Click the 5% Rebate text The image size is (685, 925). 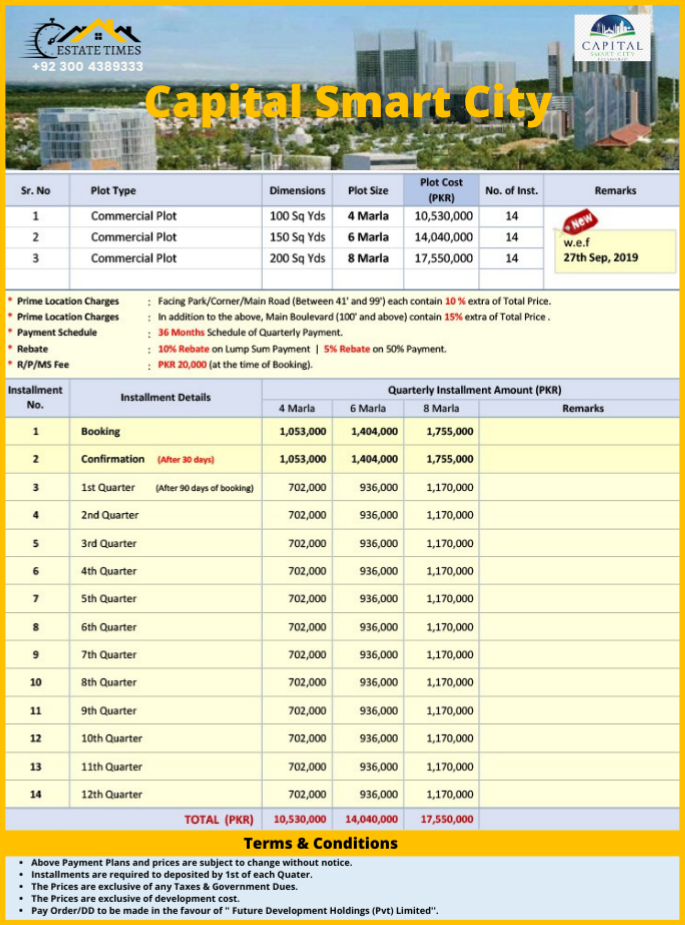click(x=347, y=349)
